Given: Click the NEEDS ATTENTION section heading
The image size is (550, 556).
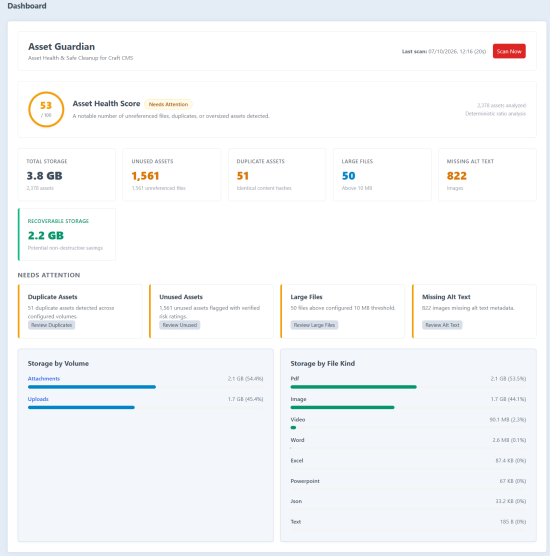Looking at the screenshot, I should coord(49,275).
